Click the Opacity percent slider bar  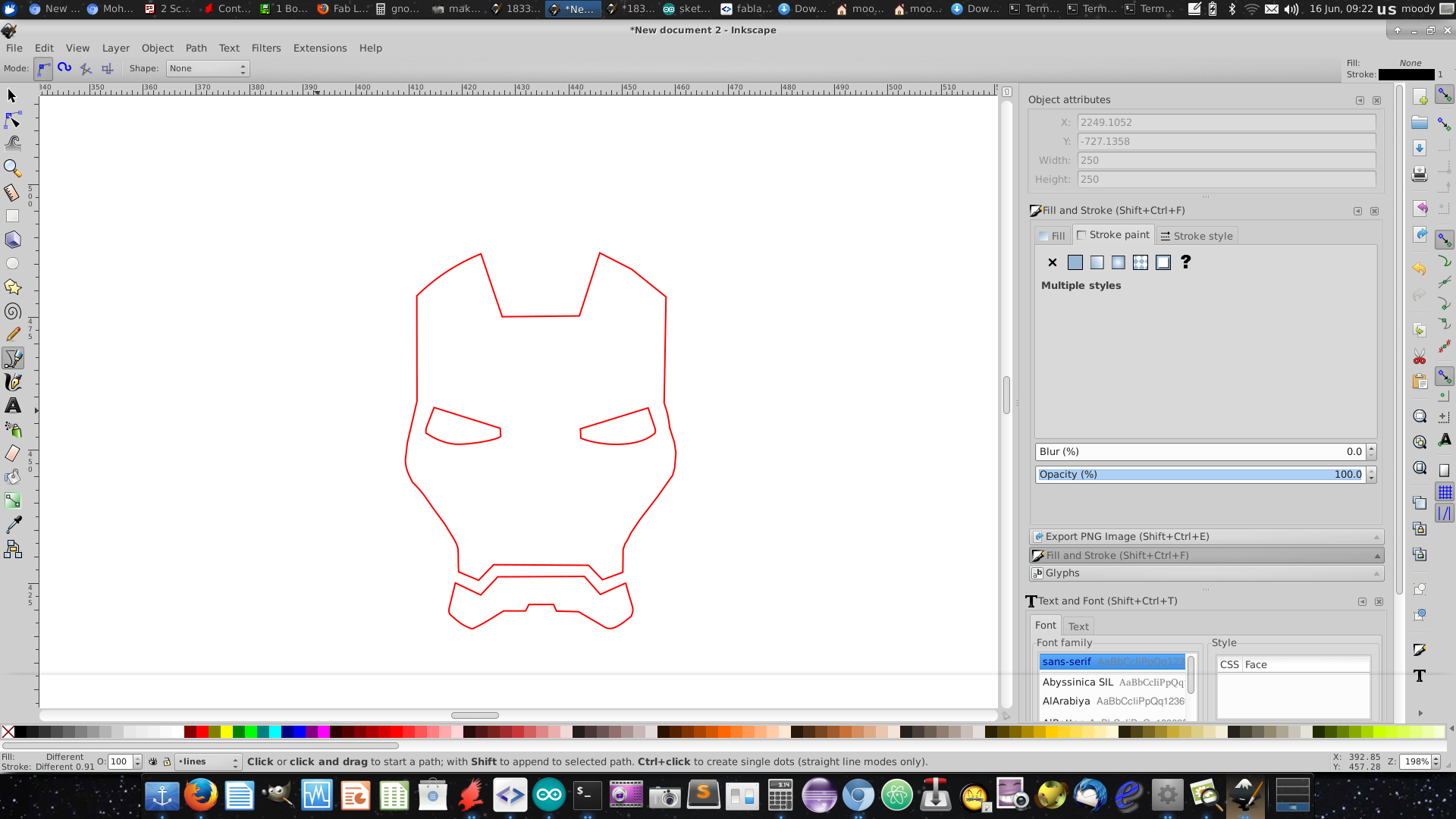pyautogui.click(x=1200, y=475)
